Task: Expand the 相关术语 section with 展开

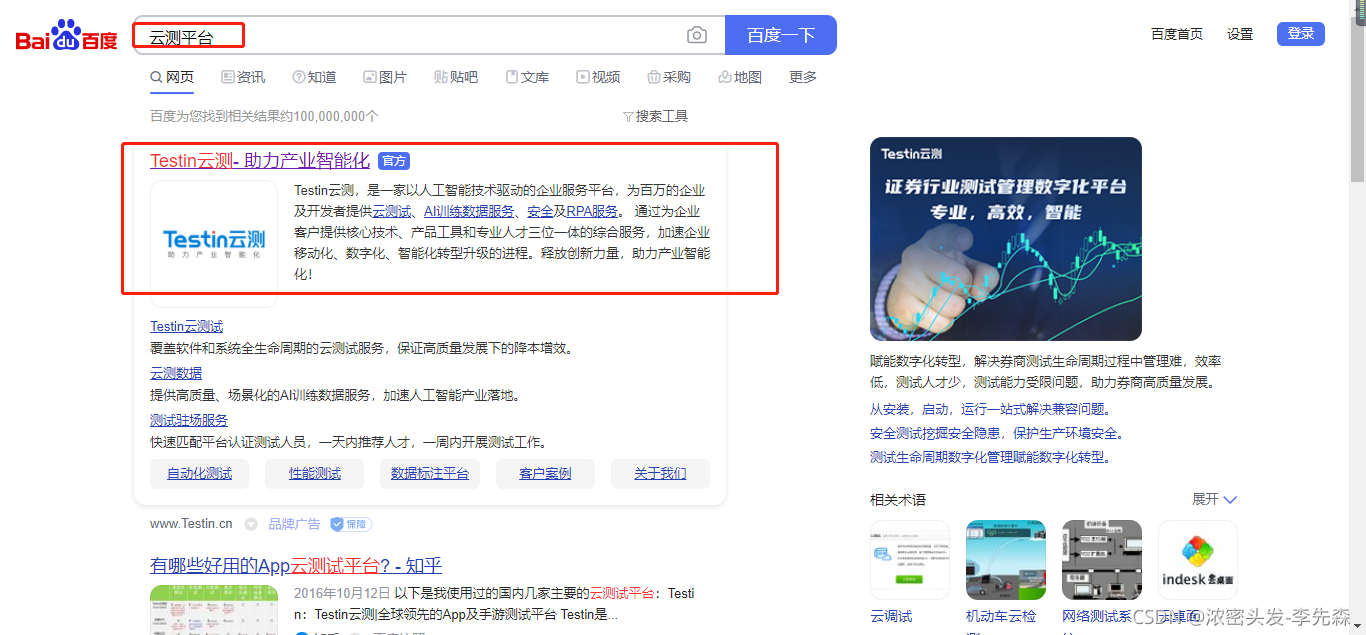Action: [1214, 499]
